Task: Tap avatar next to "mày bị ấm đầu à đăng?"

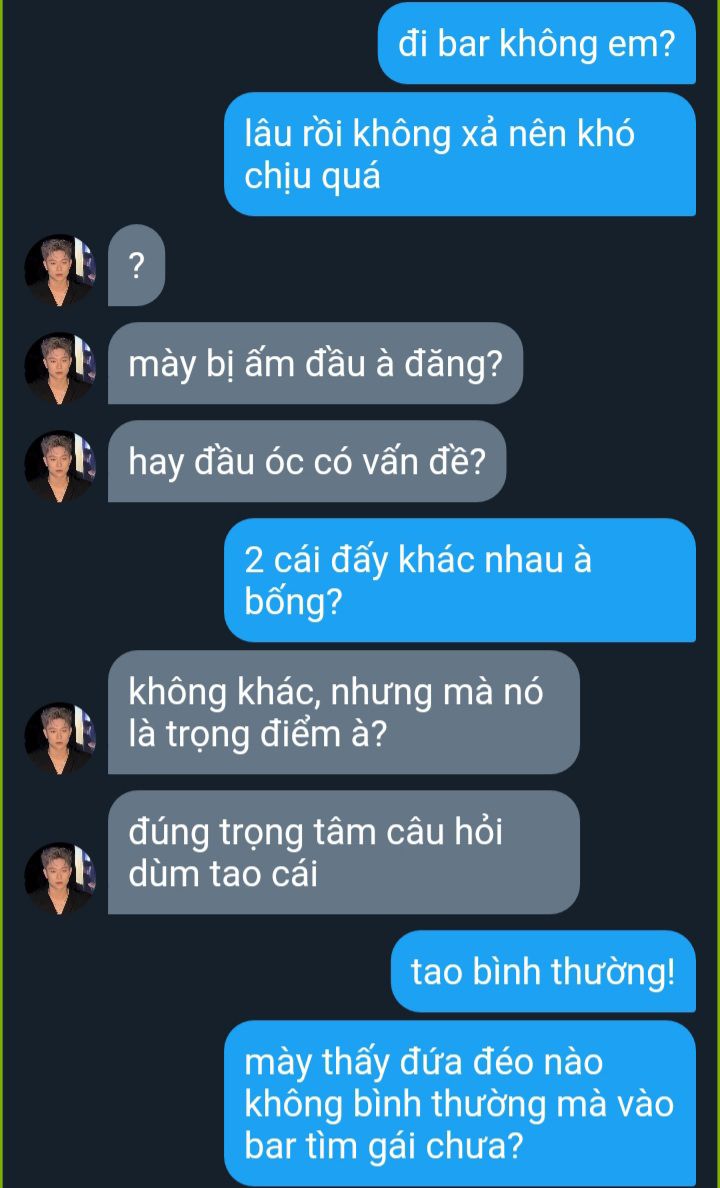Action: click(60, 368)
